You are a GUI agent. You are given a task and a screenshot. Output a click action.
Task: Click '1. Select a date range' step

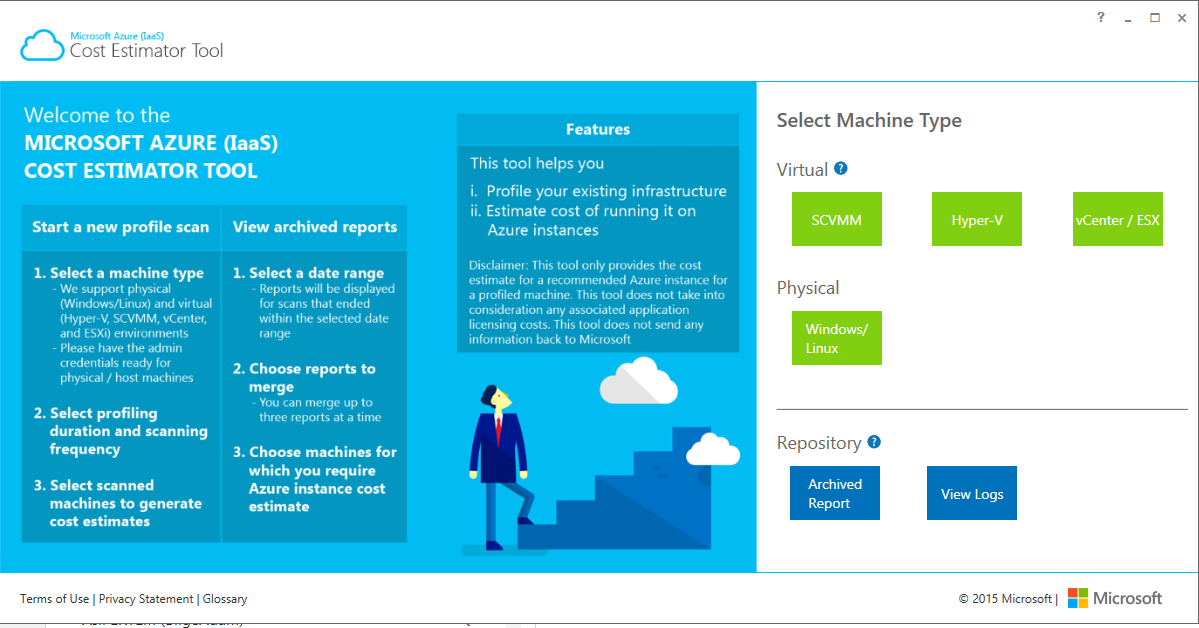click(x=308, y=273)
